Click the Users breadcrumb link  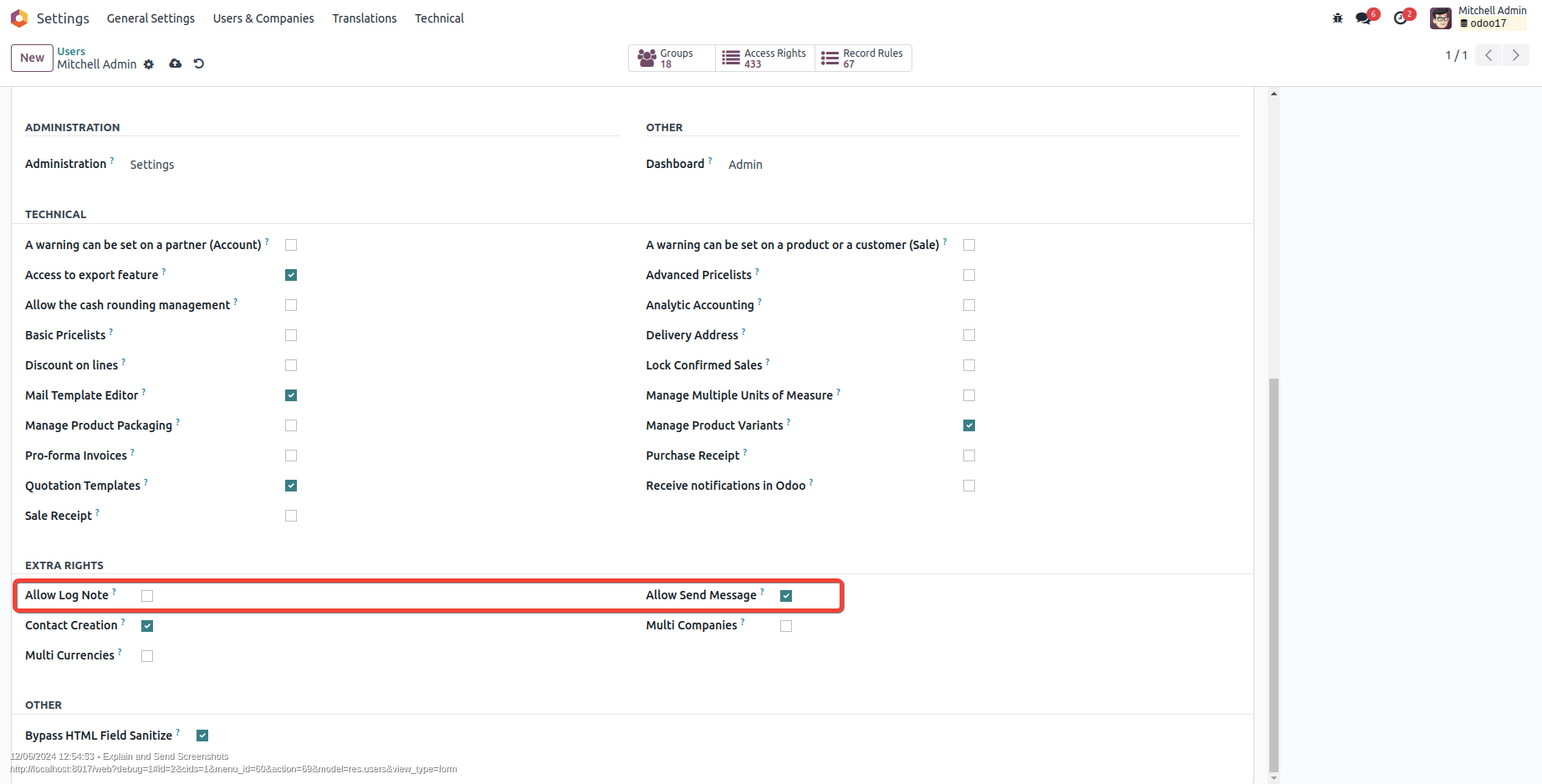pyautogui.click(x=71, y=52)
